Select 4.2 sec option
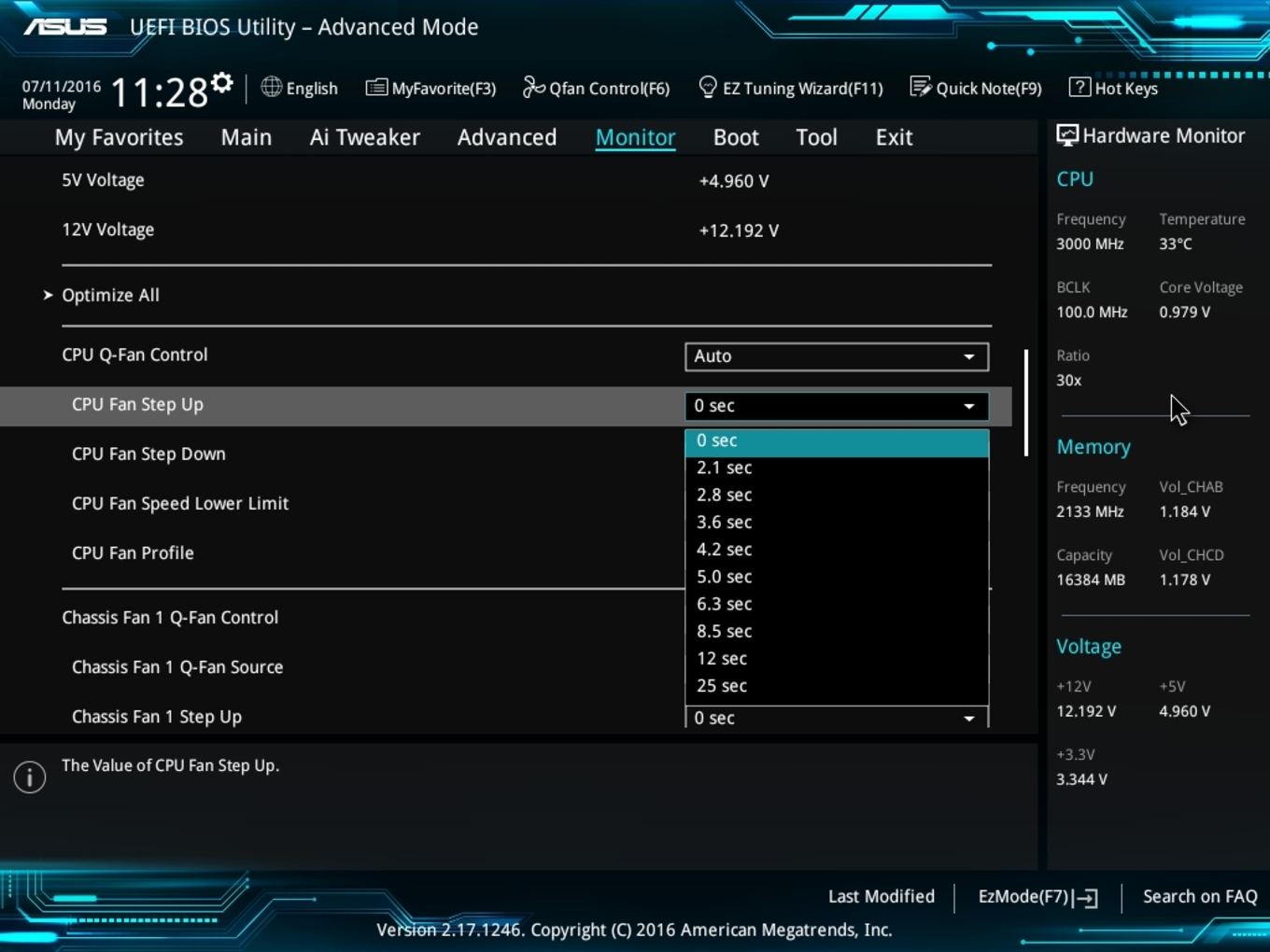The width and height of the screenshot is (1270, 952). (837, 549)
